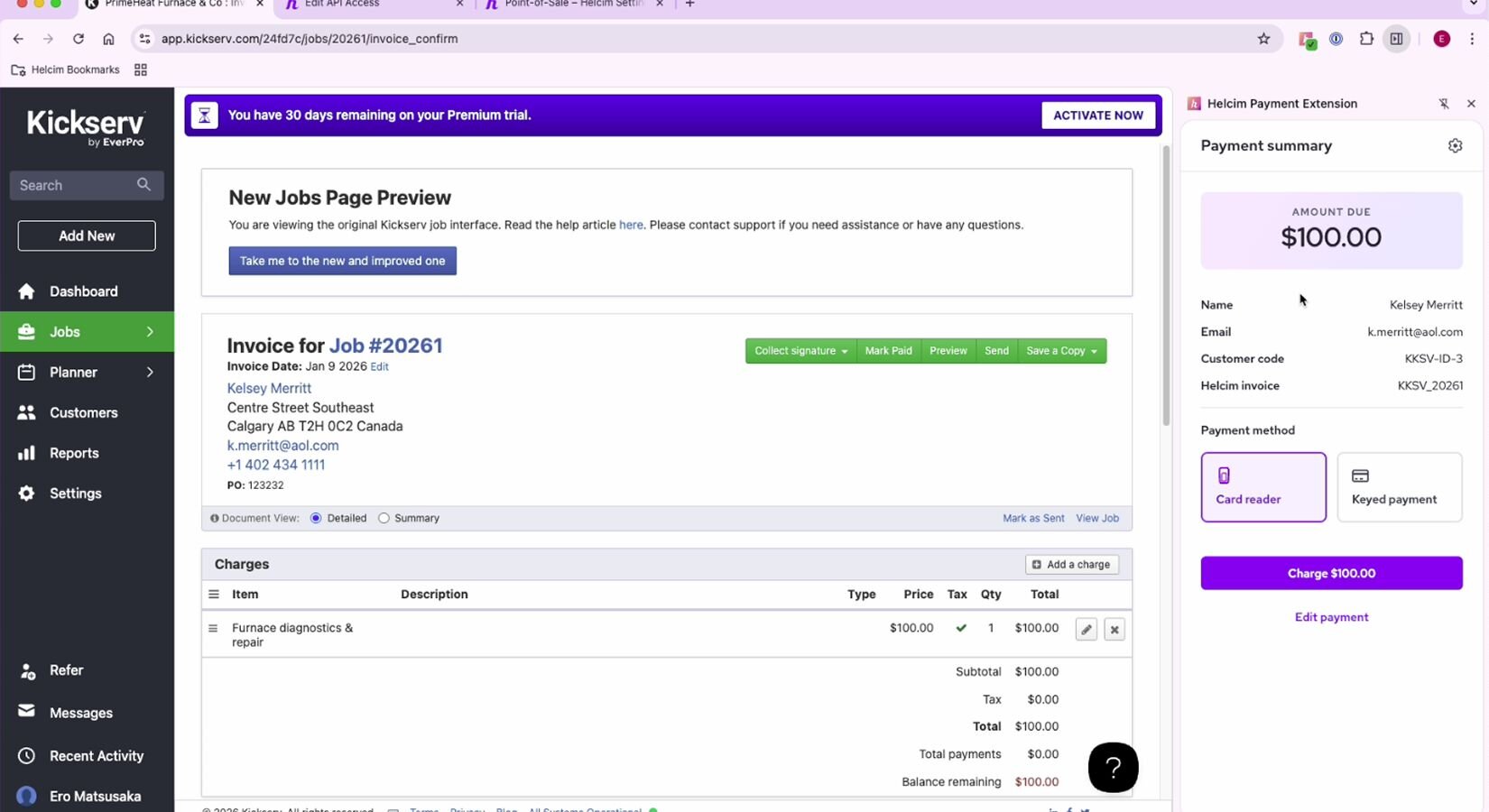
Task: Open Helcim extension settings gear
Action: tap(1455, 146)
